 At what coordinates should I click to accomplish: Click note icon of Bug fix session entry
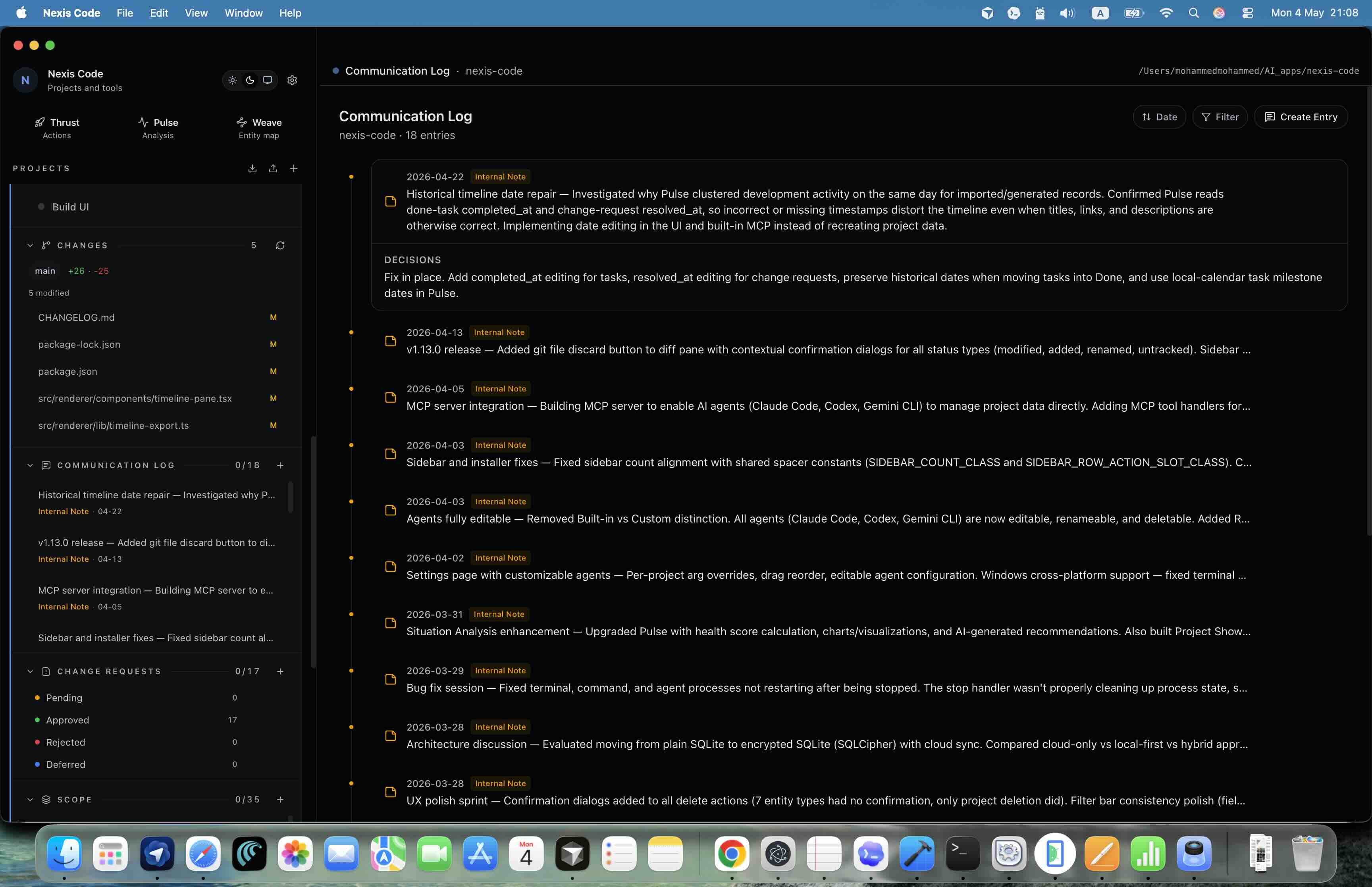tap(390, 679)
